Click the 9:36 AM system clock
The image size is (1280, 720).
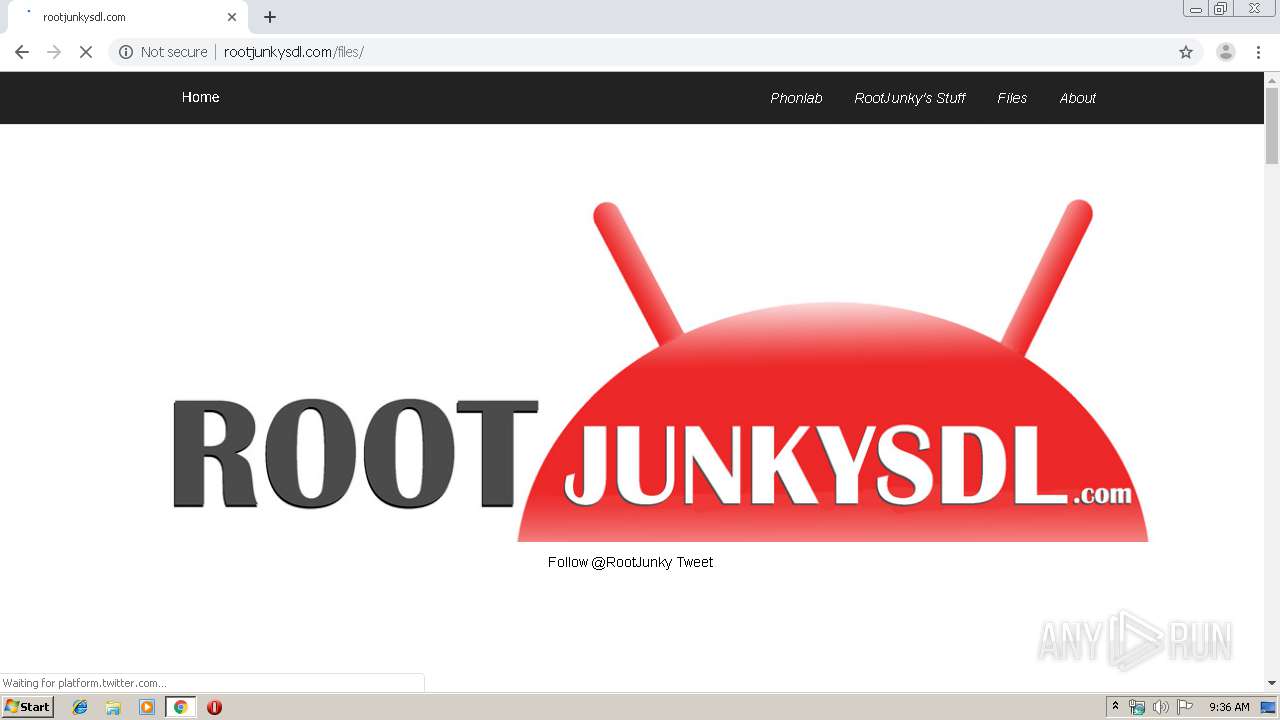click(x=1229, y=707)
